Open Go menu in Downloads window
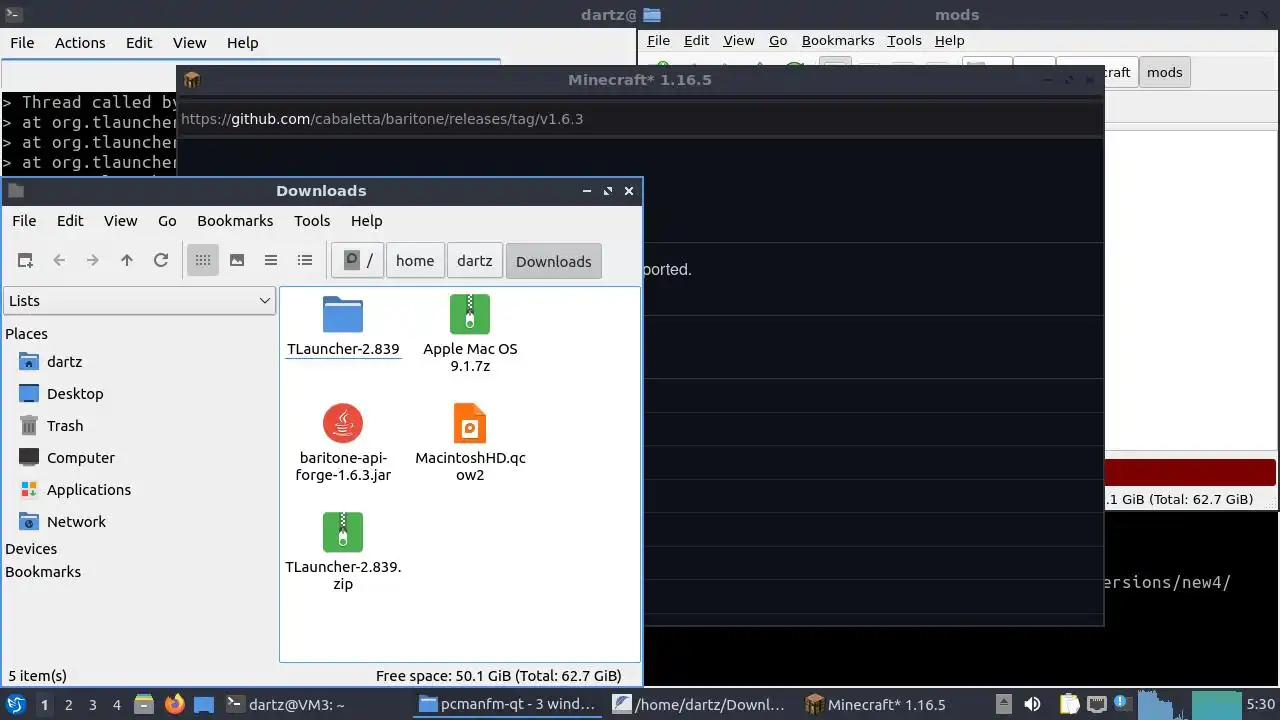This screenshot has height=720, width=1280. click(x=167, y=221)
